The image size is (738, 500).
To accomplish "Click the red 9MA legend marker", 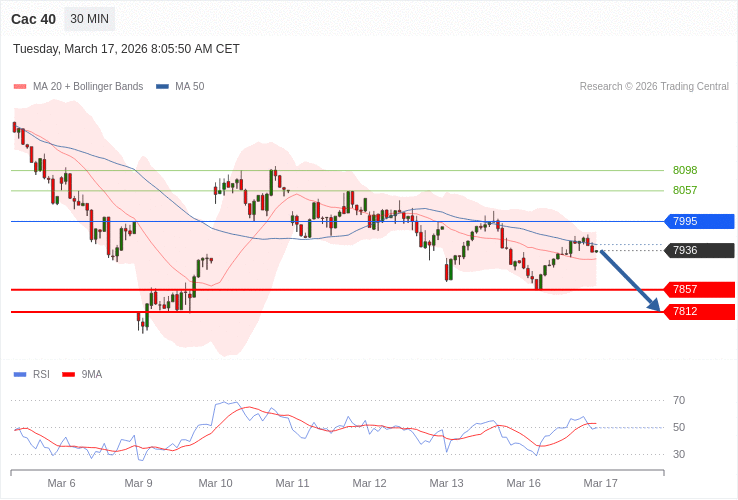I will [x=68, y=375].
